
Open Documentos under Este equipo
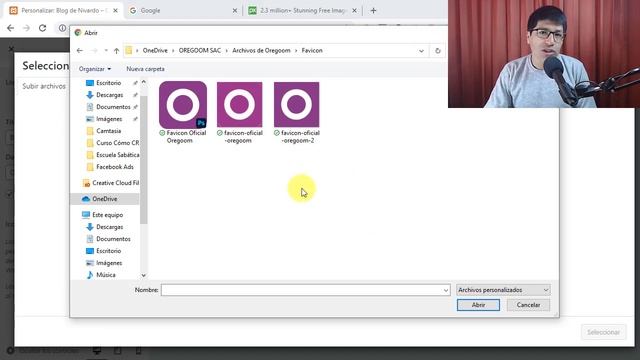[x=113, y=239]
